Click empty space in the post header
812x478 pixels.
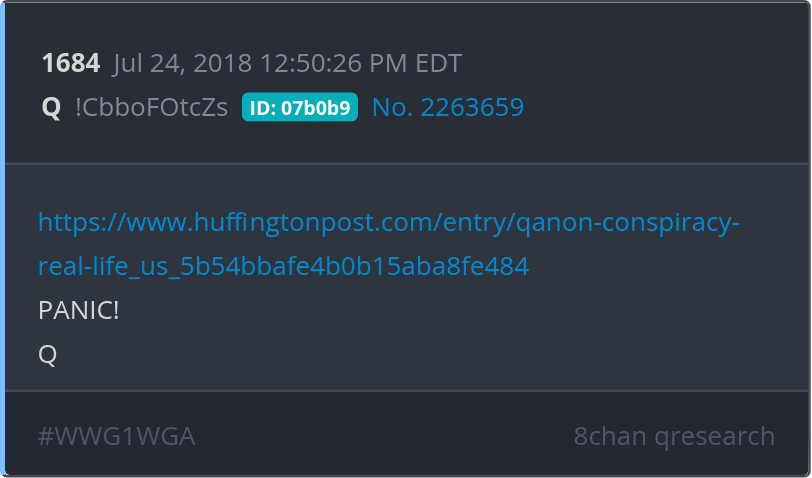(650, 85)
